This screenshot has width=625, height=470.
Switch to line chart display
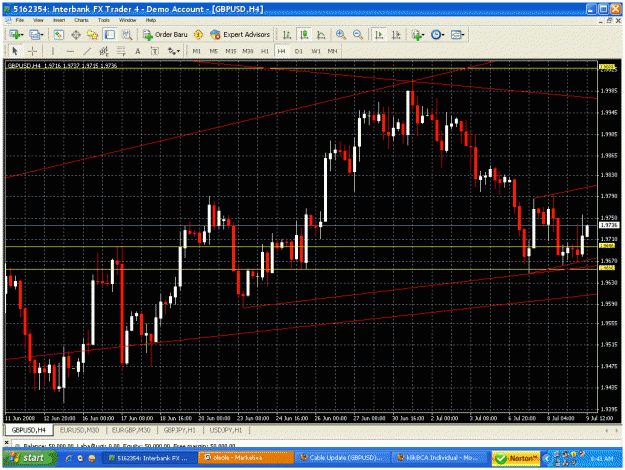coord(321,35)
